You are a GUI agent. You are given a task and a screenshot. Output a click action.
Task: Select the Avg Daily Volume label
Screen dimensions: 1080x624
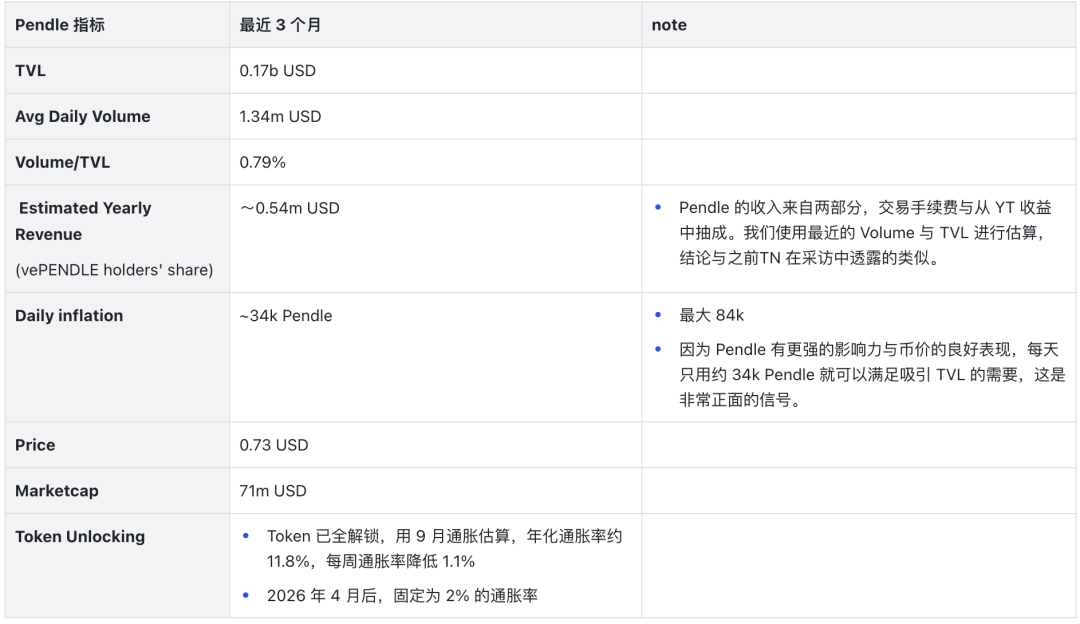pos(83,116)
